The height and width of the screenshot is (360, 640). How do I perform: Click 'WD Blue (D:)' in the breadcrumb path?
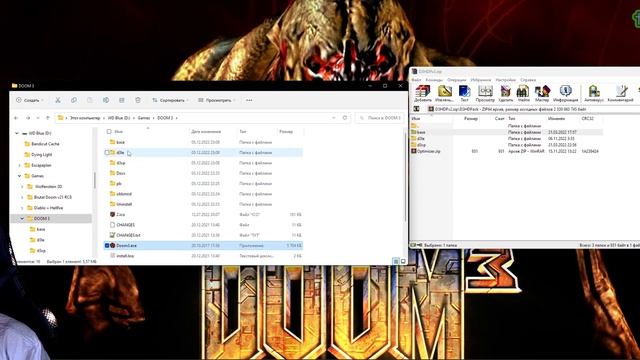(x=119, y=118)
